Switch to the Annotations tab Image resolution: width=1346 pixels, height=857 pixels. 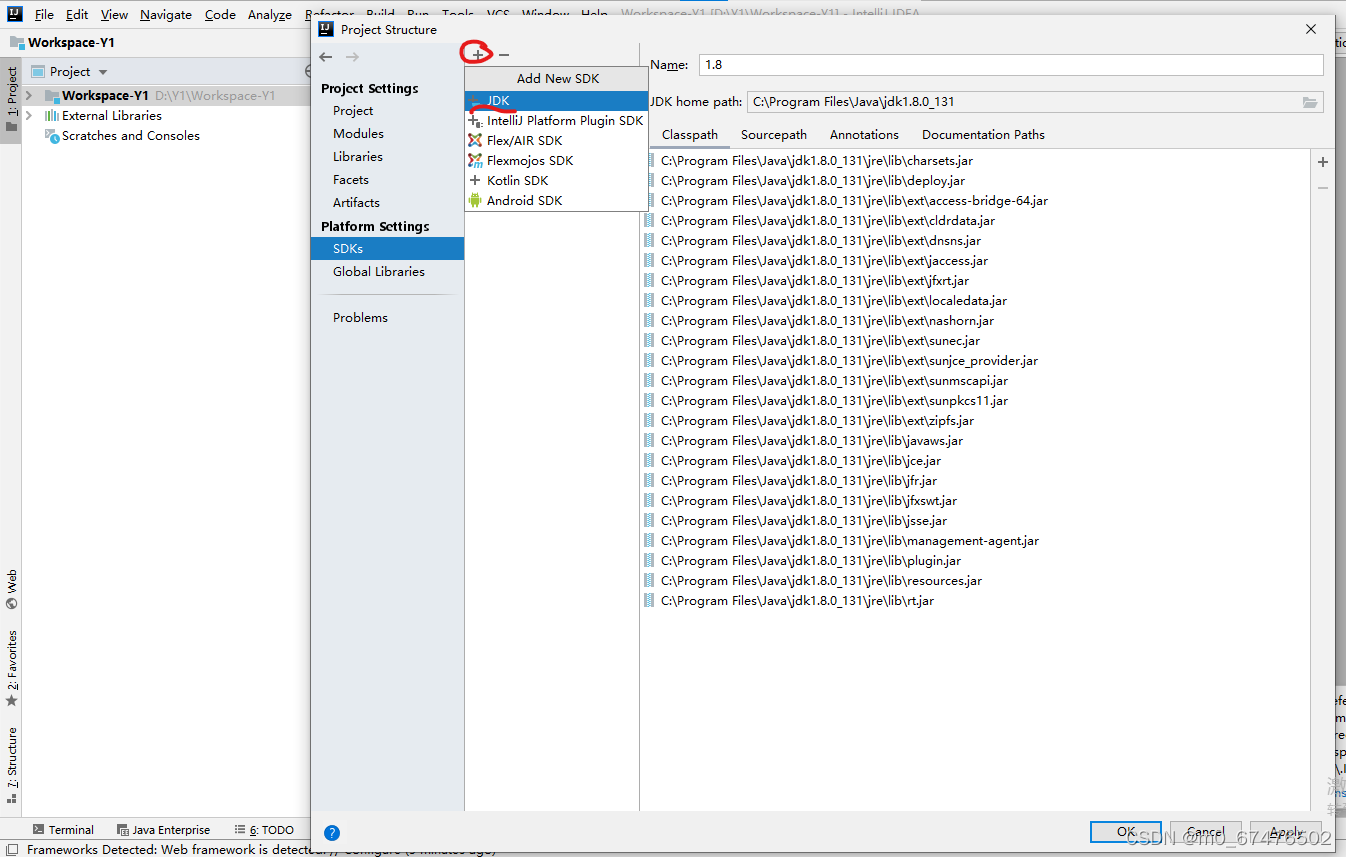864,135
